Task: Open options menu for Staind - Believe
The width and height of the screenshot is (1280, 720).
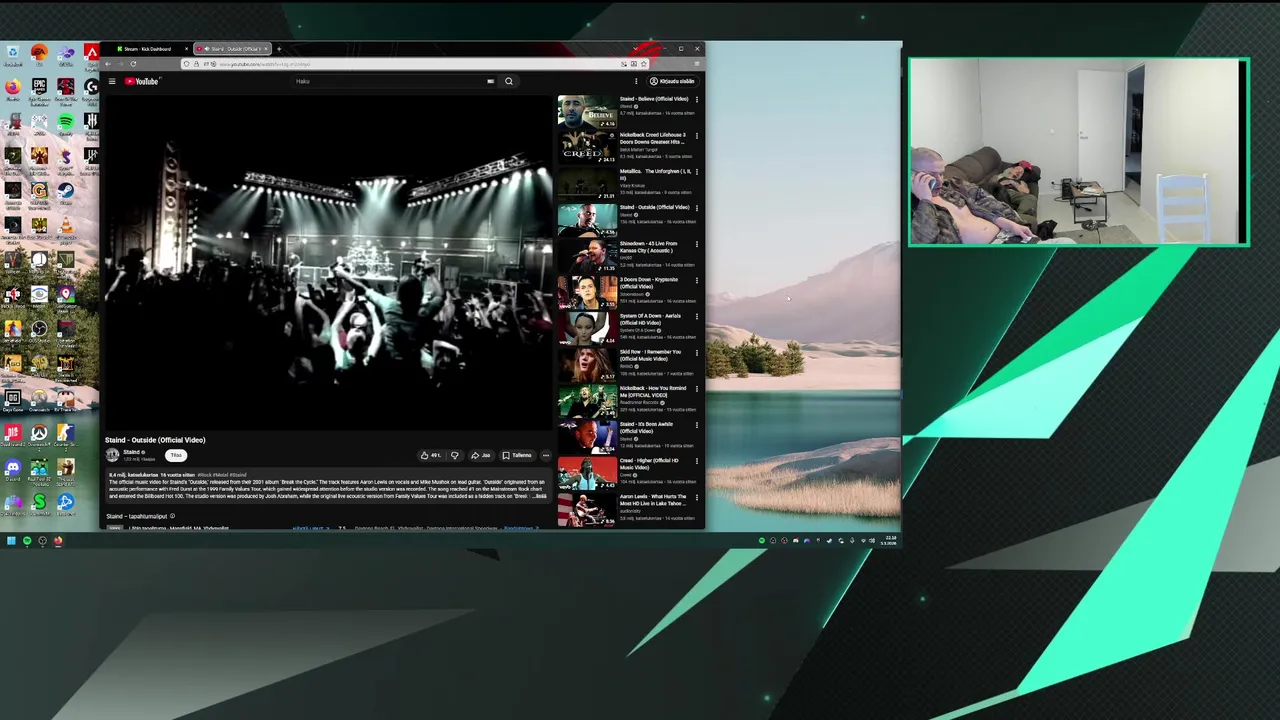Action: coord(697,100)
